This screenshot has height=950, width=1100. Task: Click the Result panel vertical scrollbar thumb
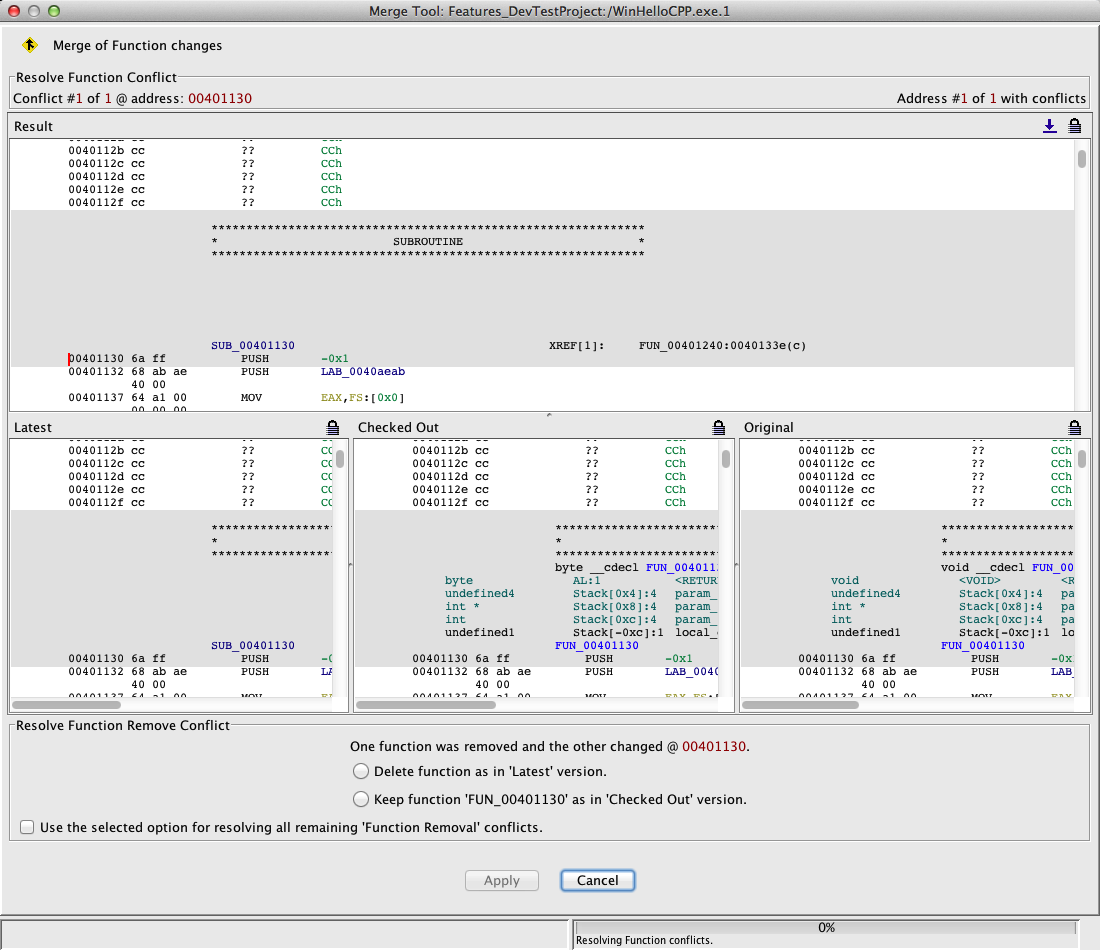pyautogui.click(x=1082, y=159)
